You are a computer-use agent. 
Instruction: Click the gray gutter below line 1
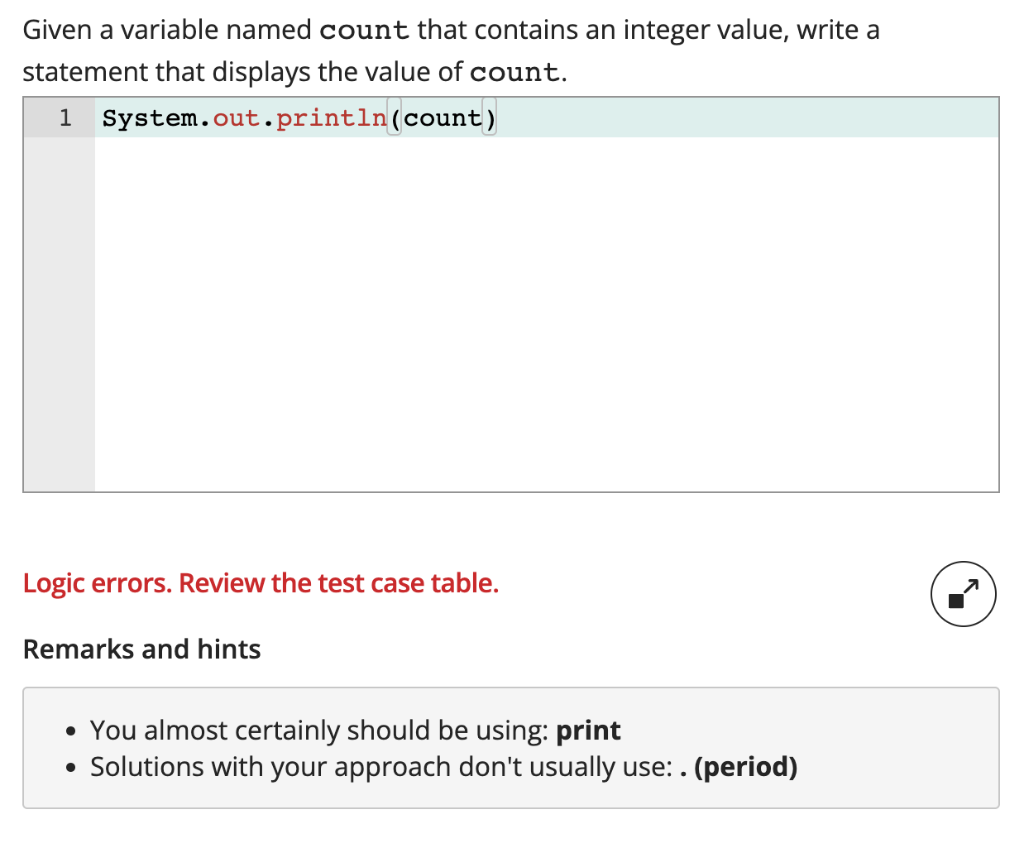pos(59,314)
